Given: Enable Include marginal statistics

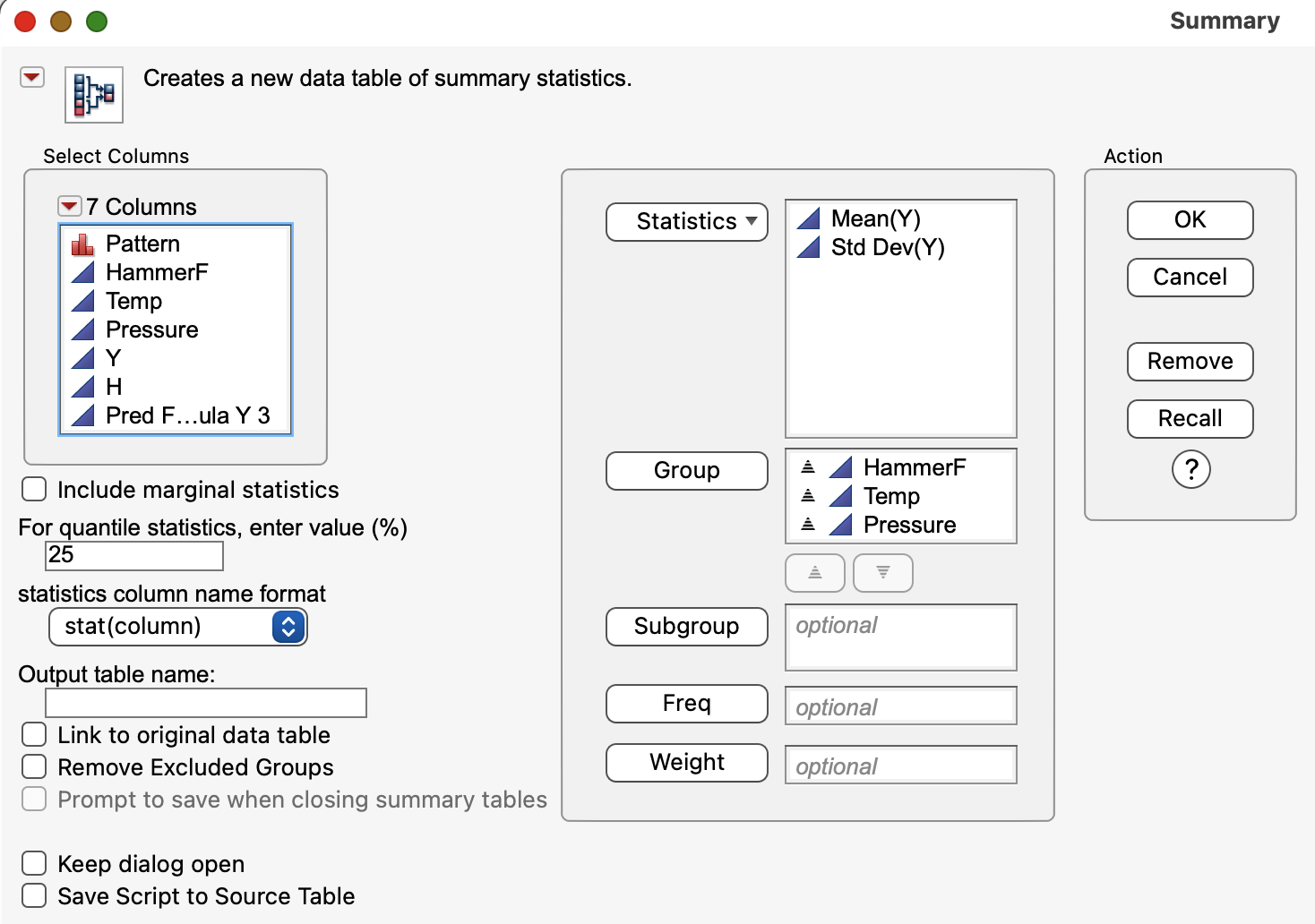Looking at the screenshot, I should pos(35,490).
